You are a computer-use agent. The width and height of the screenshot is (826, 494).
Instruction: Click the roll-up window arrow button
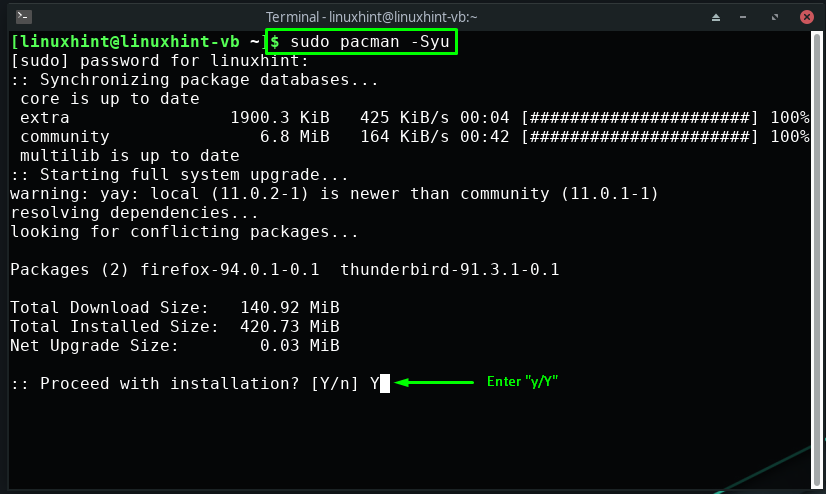[x=715, y=17]
